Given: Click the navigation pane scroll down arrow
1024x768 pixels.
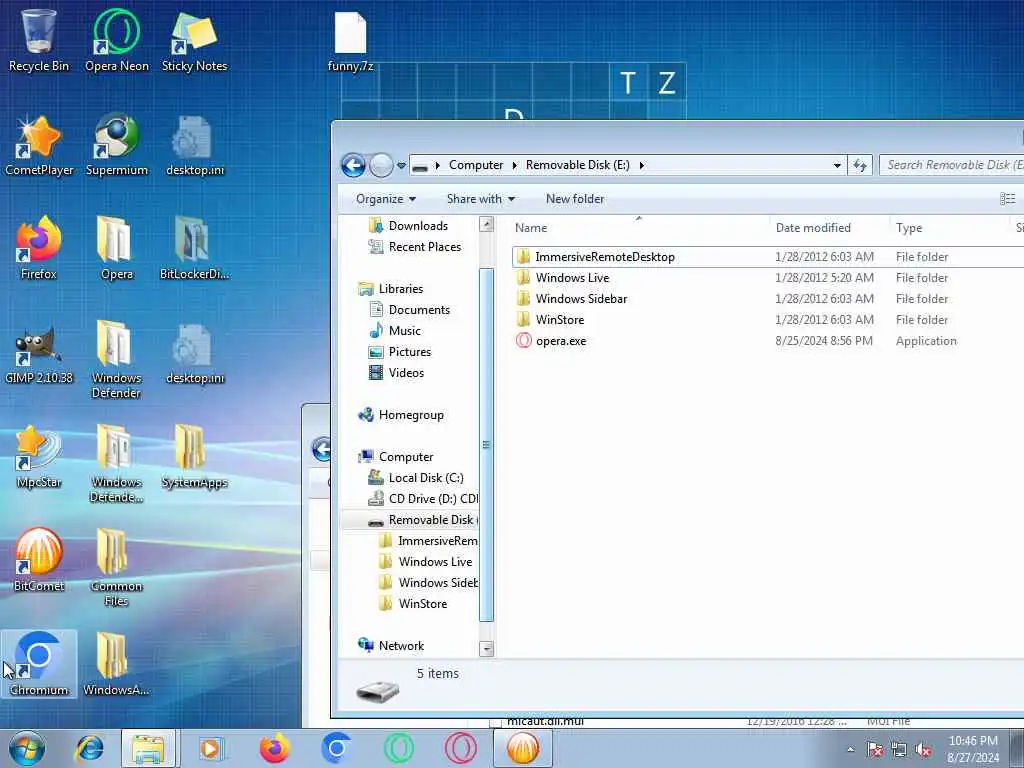Looking at the screenshot, I should tap(486, 649).
